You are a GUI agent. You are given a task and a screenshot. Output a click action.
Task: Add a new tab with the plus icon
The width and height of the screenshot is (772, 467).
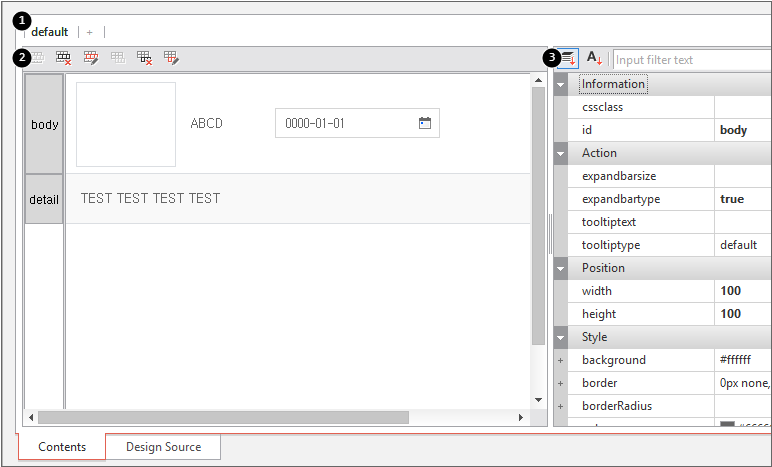pos(90,32)
